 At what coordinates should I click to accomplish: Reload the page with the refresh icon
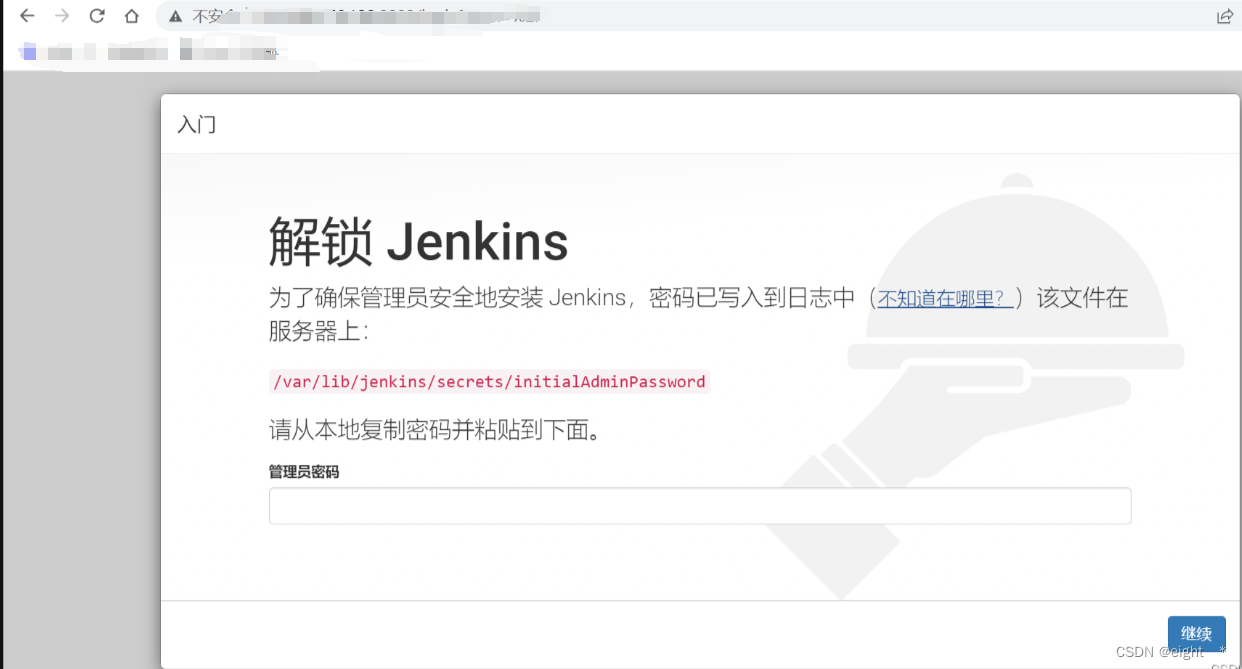coord(97,16)
